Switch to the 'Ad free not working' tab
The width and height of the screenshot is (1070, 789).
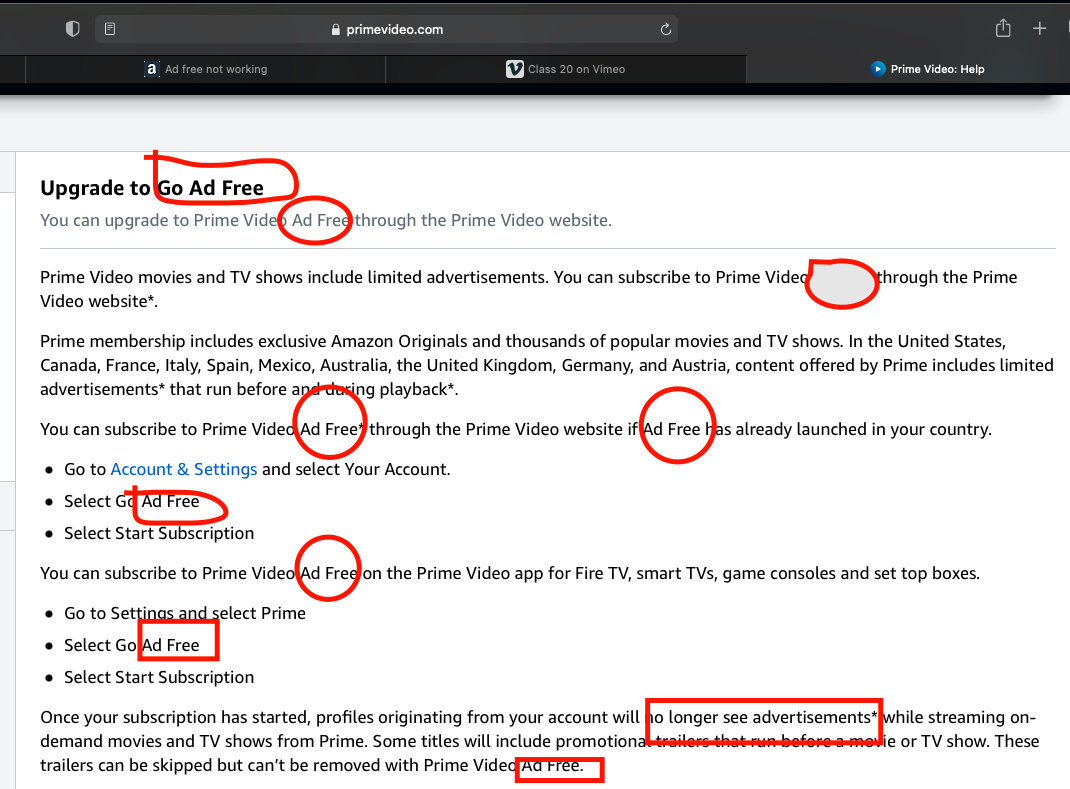pos(215,69)
